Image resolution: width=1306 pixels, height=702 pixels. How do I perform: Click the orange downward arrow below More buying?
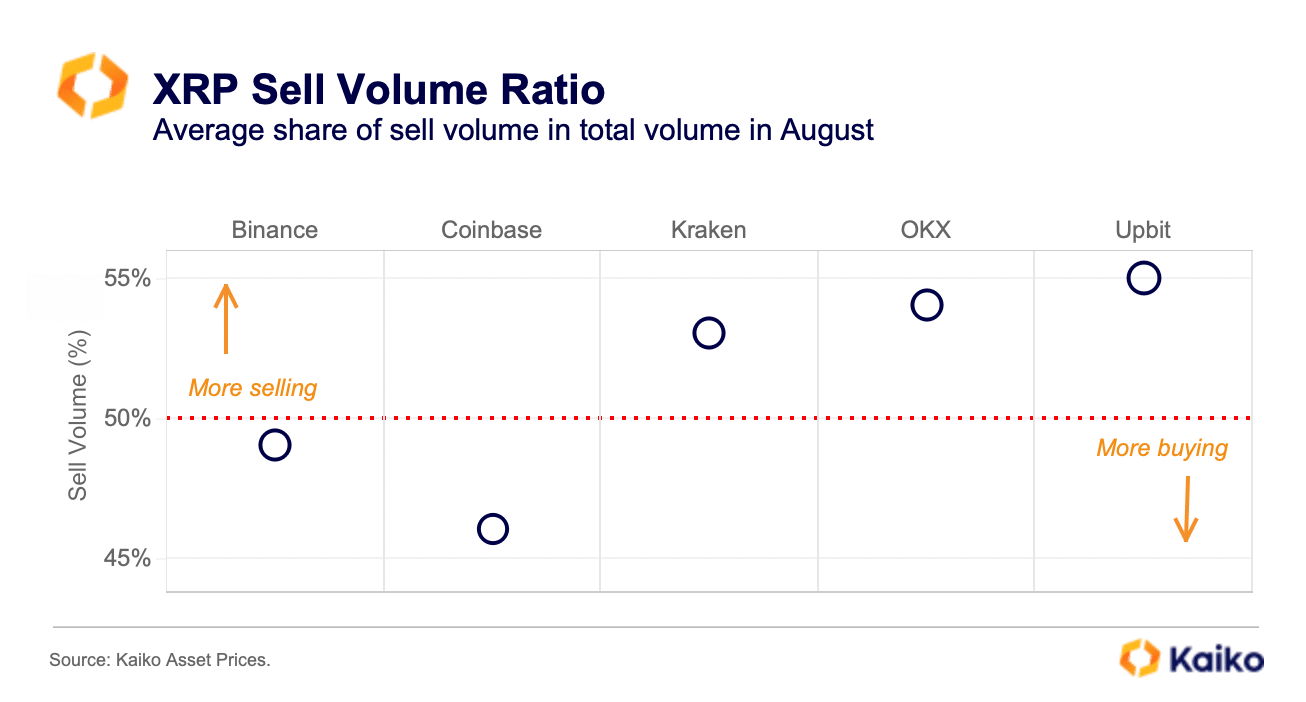1187,509
